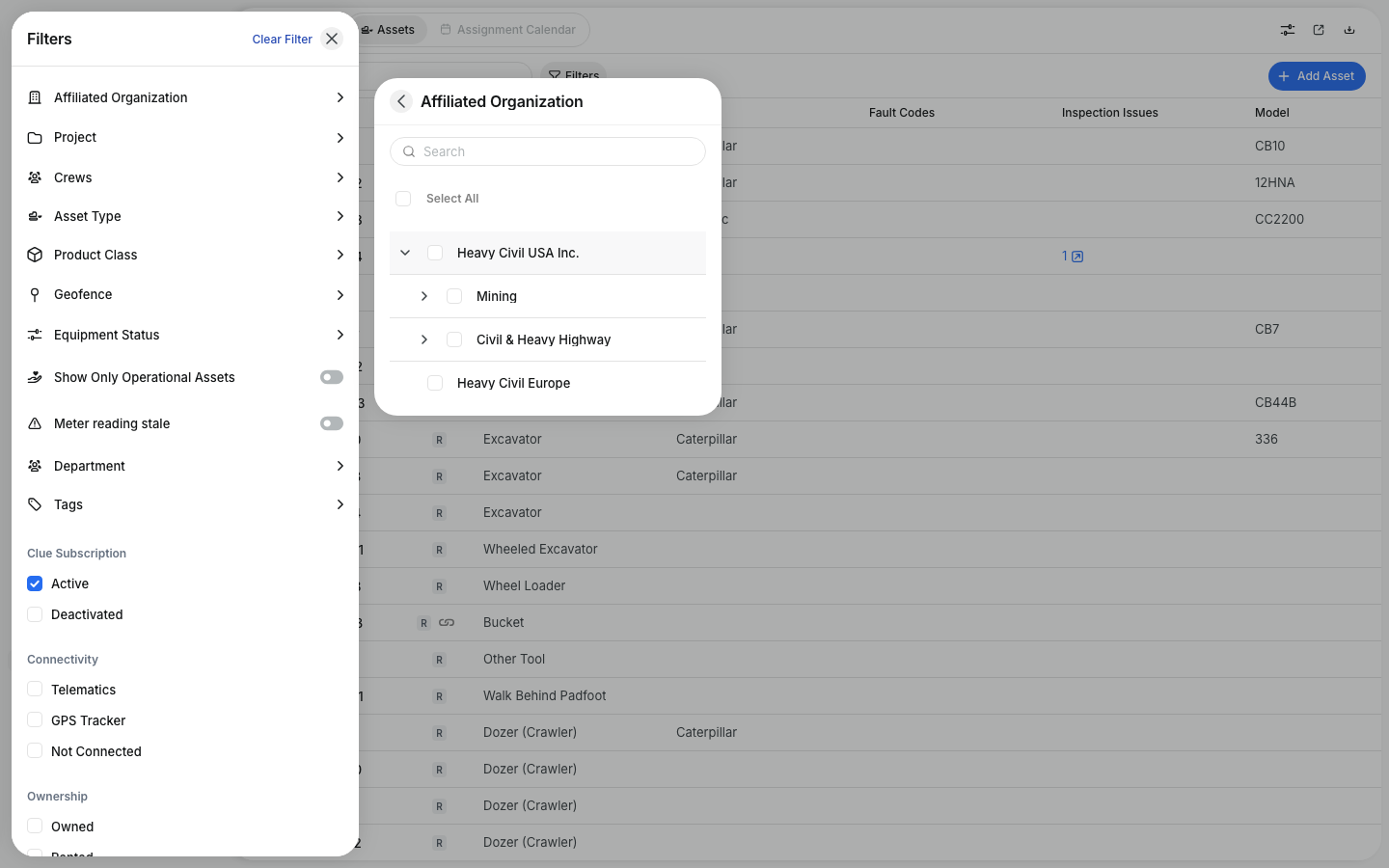Click the column settings sliders icon
This screenshot has height=868, width=1389.
point(1288,30)
